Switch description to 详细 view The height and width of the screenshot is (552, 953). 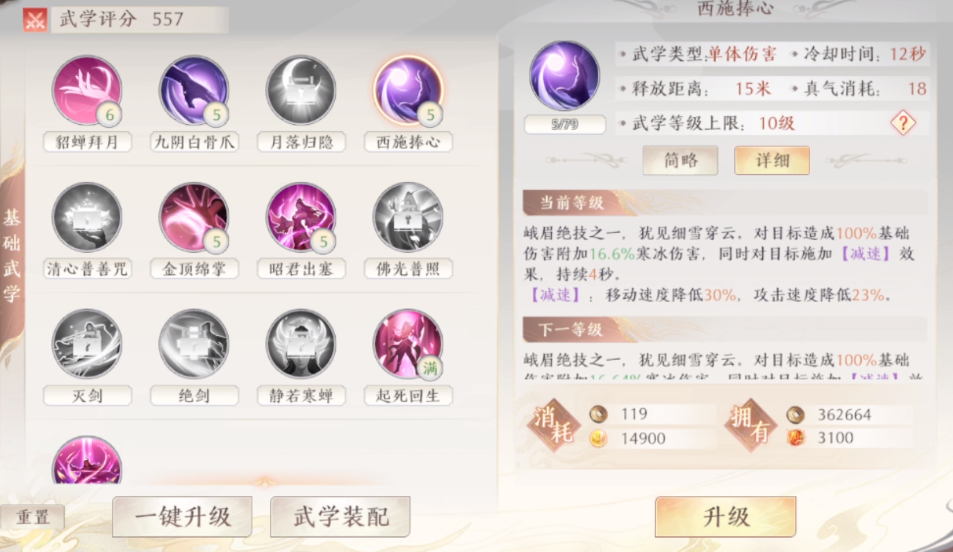click(x=772, y=160)
